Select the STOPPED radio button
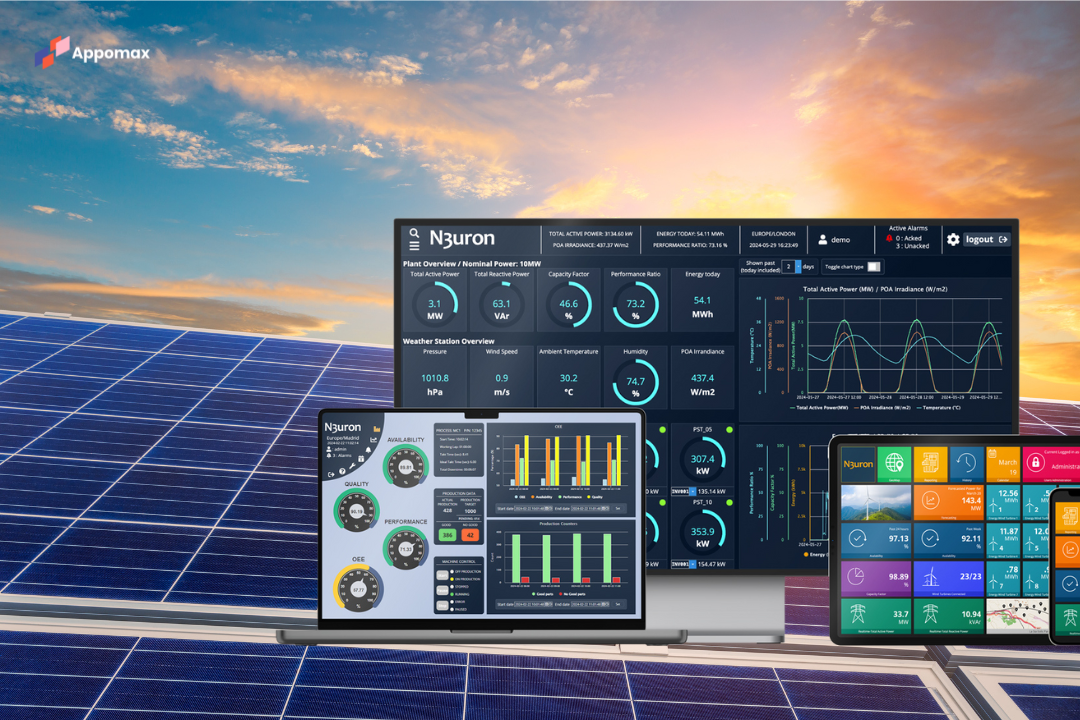 pos(452,587)
